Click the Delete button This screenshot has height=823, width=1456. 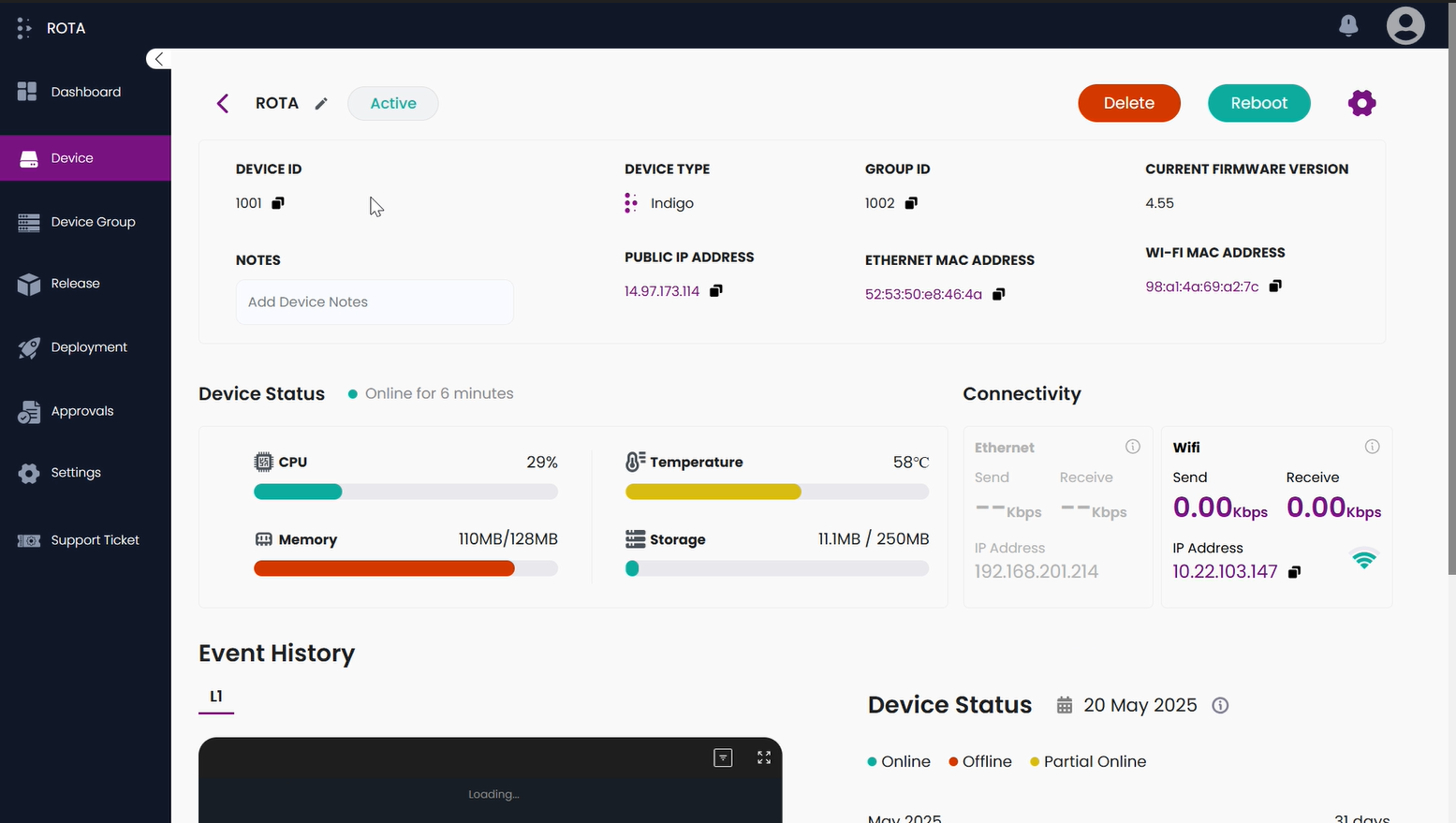[1128, 103]
